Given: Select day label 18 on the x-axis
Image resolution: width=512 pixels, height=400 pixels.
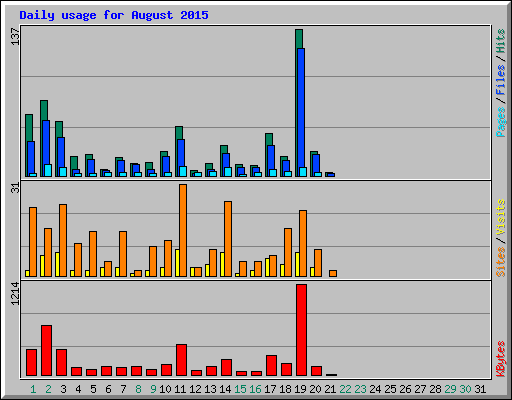Looking at the screenshot, I should pos(285,389).
